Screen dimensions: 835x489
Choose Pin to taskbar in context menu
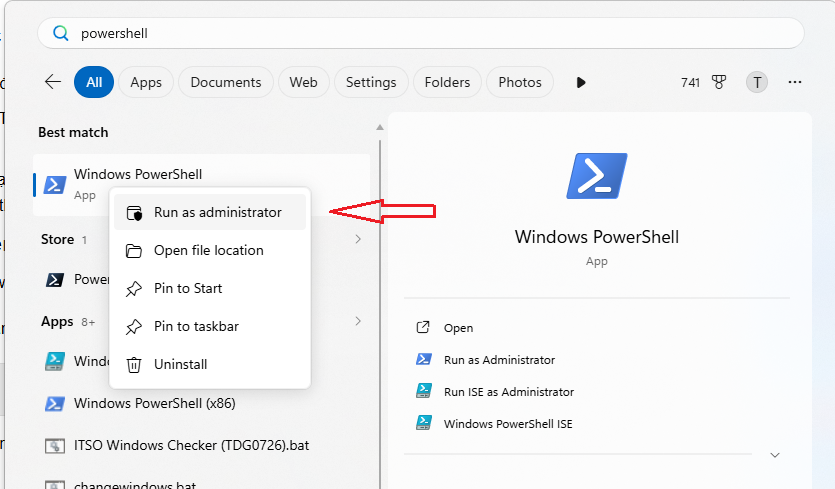click(x=210, y=326)
